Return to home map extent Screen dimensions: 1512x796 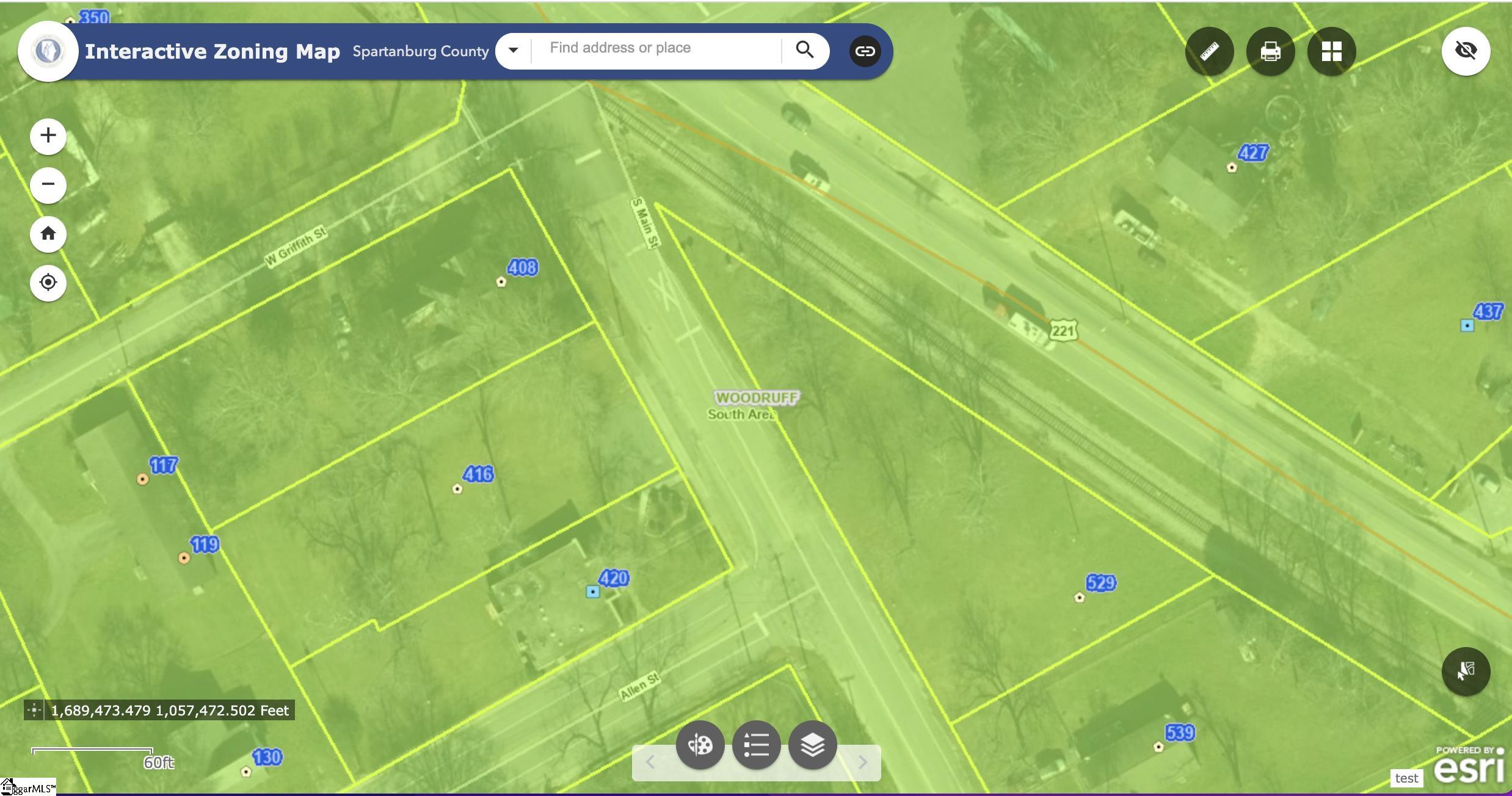click(48, 234)
